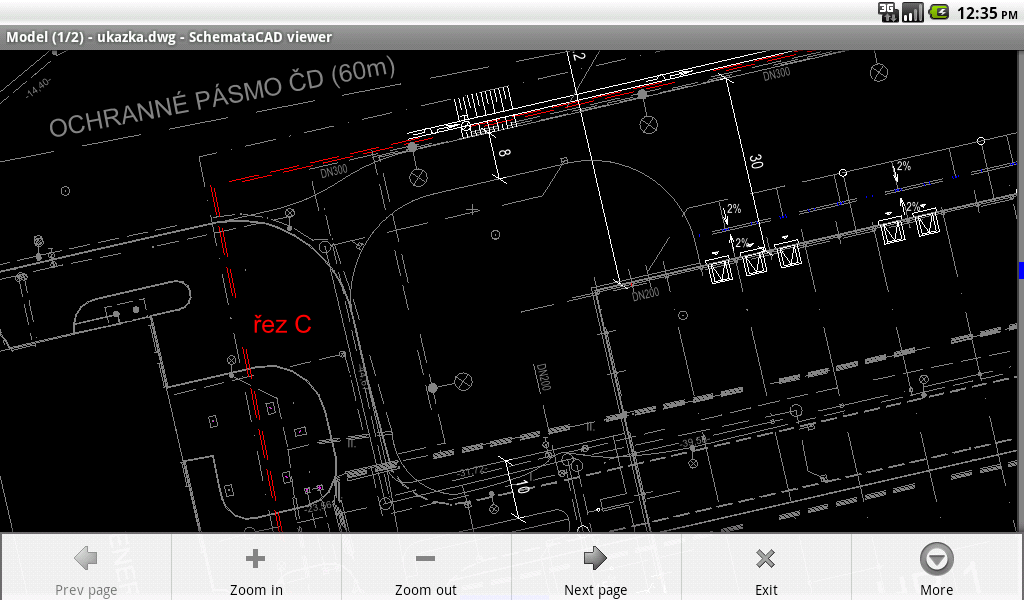Tap the dimension label '30'

pos(756,161)
